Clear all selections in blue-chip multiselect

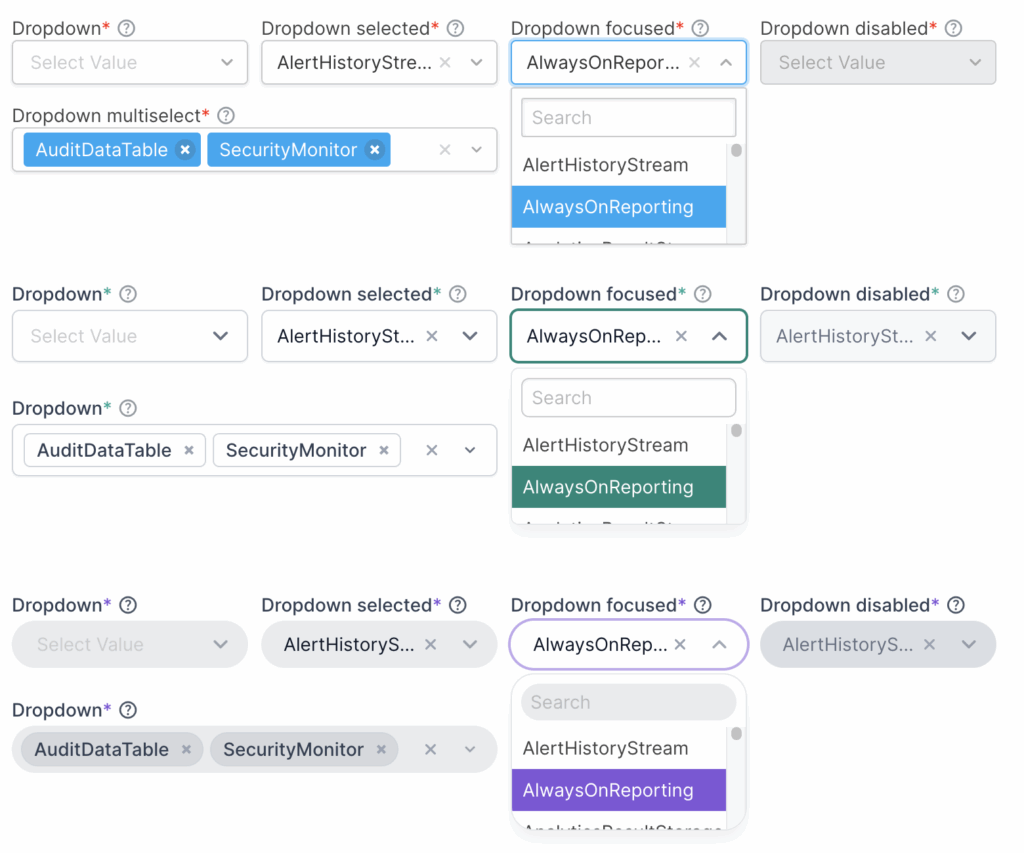pos(445,150)
